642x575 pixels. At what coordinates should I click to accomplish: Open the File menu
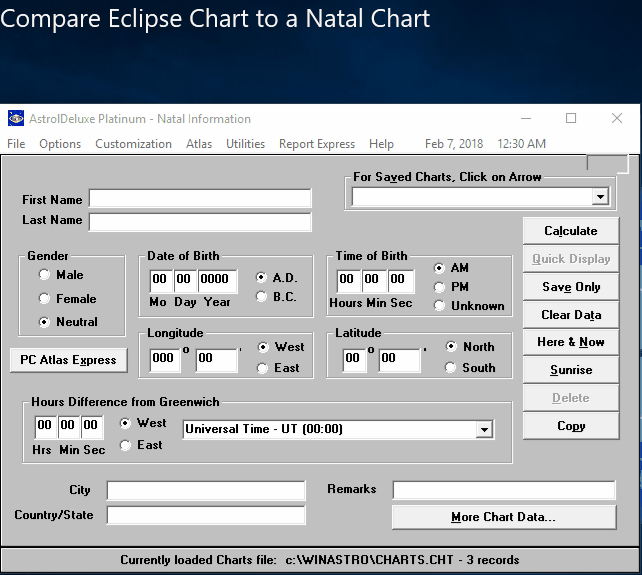click(16, 144)
